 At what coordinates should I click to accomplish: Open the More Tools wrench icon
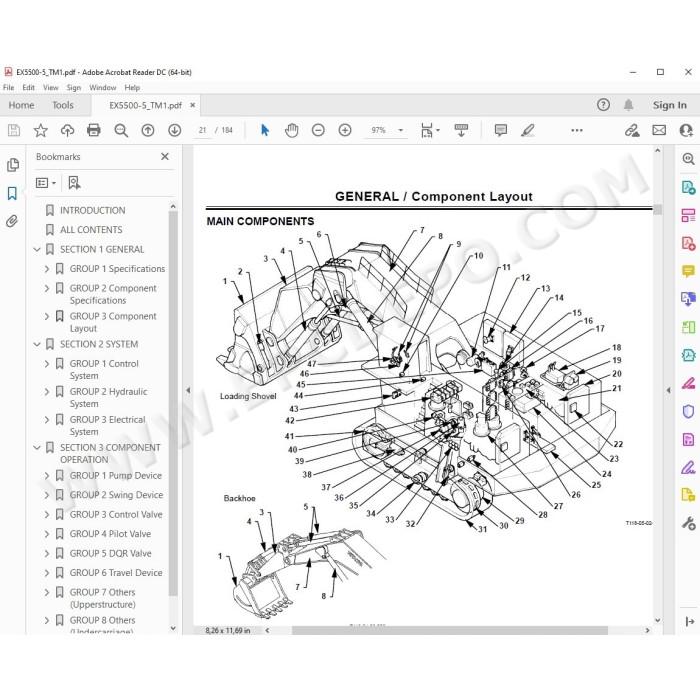[688, 523]
